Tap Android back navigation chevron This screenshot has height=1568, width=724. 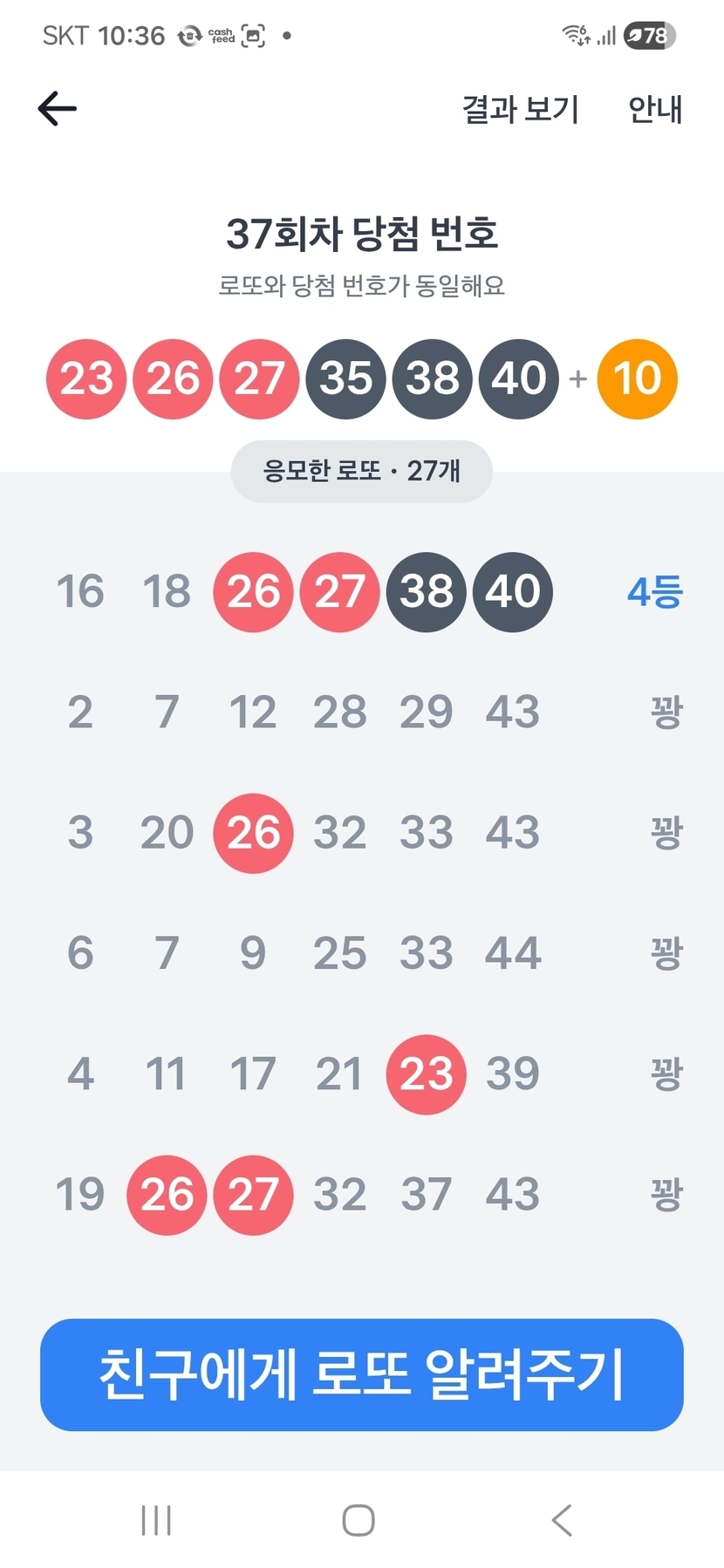[x=563, y=1520]
